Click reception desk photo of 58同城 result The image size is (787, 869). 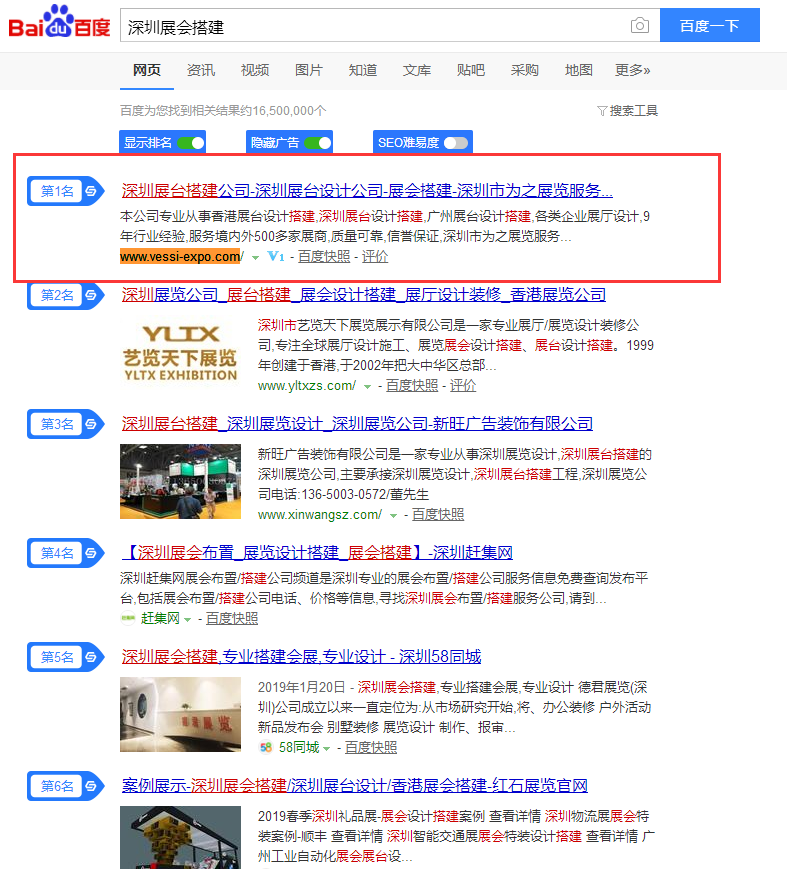coord(181,714)
